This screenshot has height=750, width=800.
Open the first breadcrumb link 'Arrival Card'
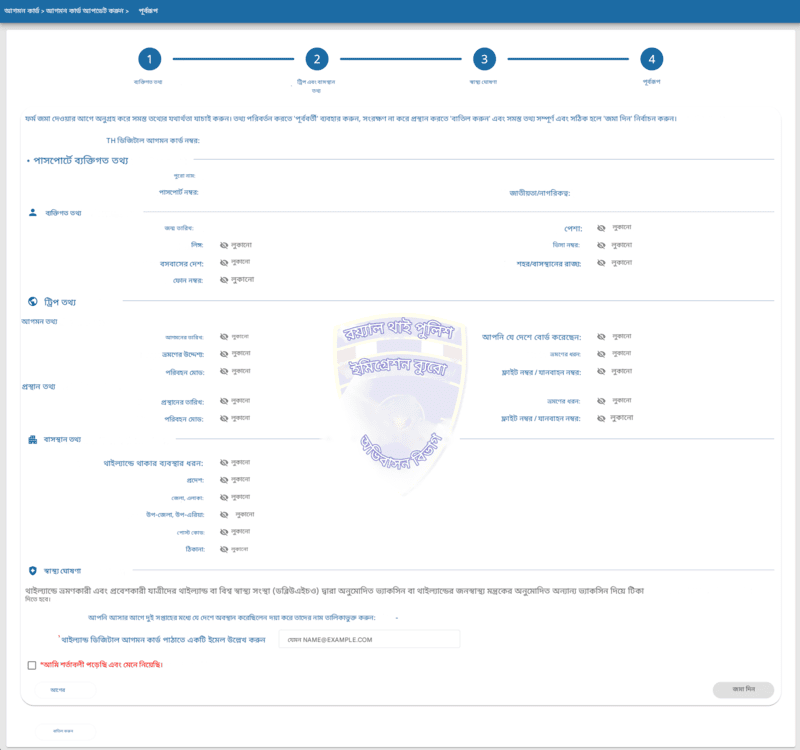coord(21,11)
